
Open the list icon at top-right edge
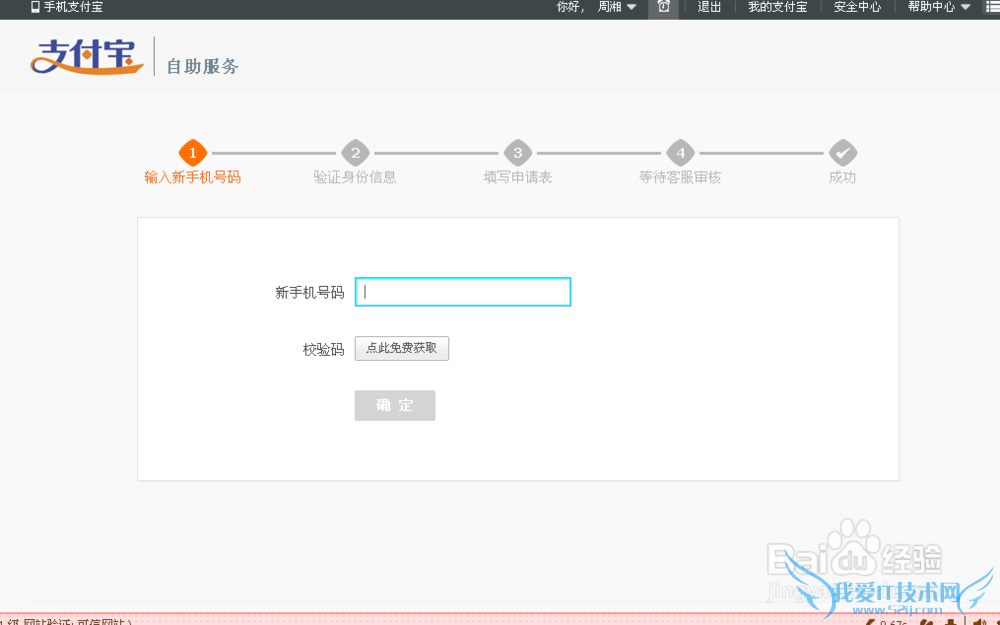[x=992, y=7]
